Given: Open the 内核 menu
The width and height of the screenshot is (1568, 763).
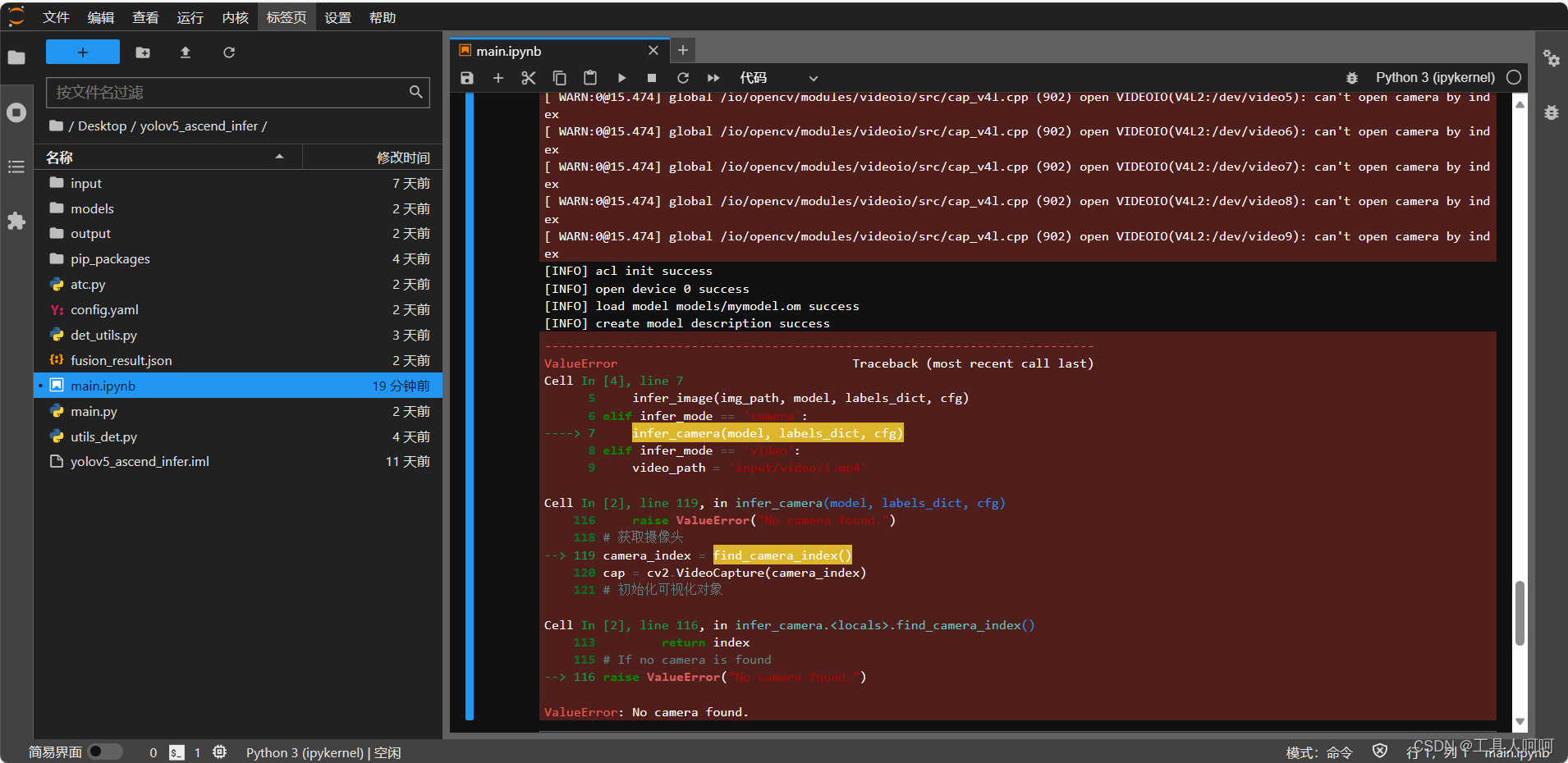Looking at the screenshot, I should tap(236, 17).
